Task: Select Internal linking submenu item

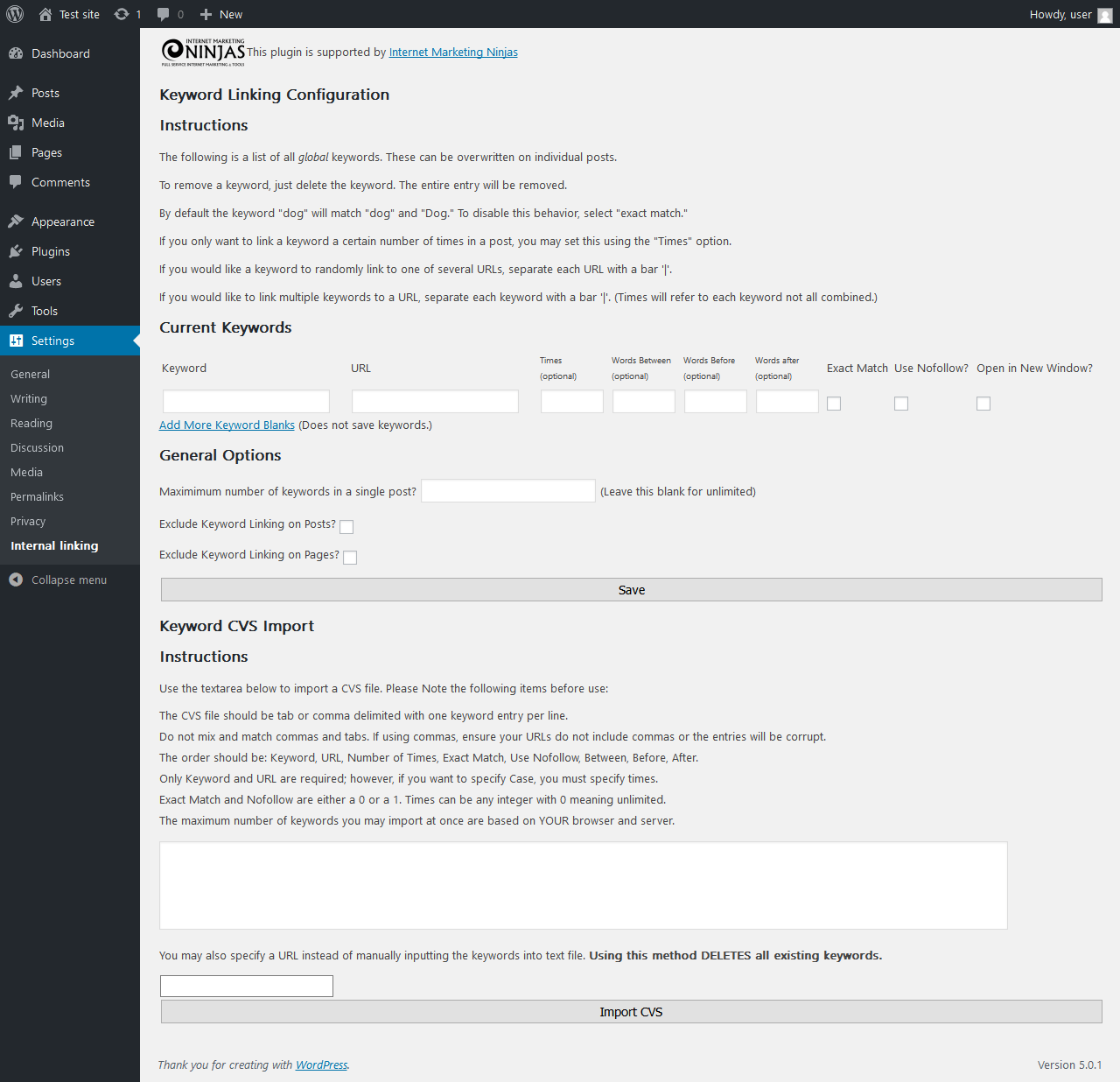Action: (x=54, y=545)
